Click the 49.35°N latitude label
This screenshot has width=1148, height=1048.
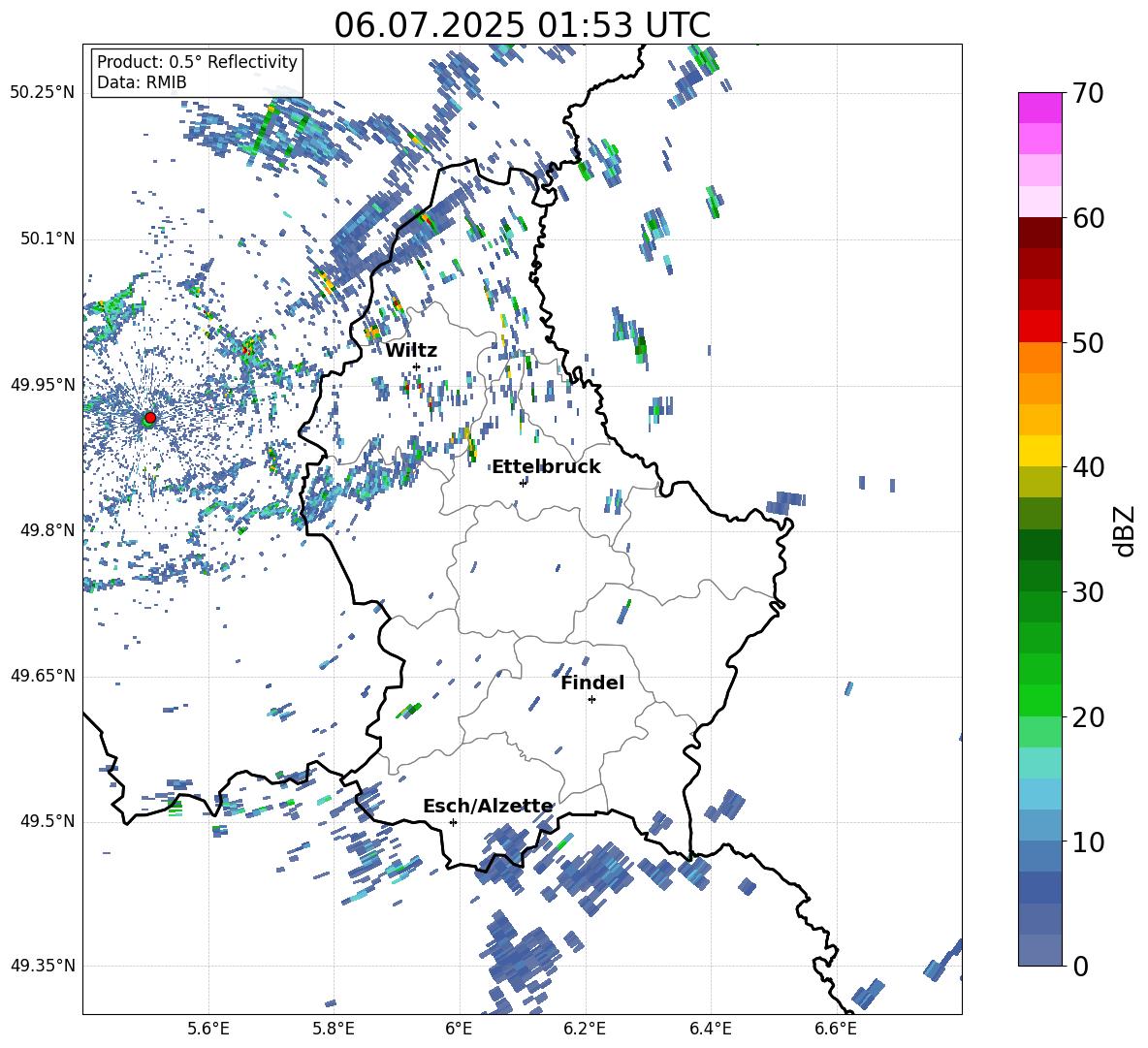click(43, 966)
